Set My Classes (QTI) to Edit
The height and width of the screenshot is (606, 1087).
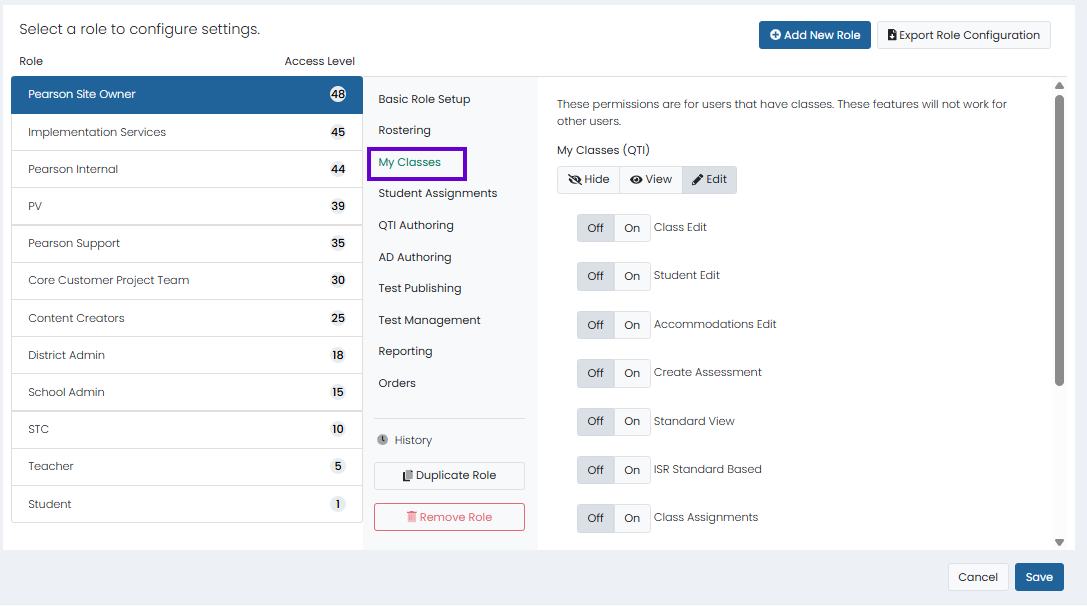click(x=709, y=180)
